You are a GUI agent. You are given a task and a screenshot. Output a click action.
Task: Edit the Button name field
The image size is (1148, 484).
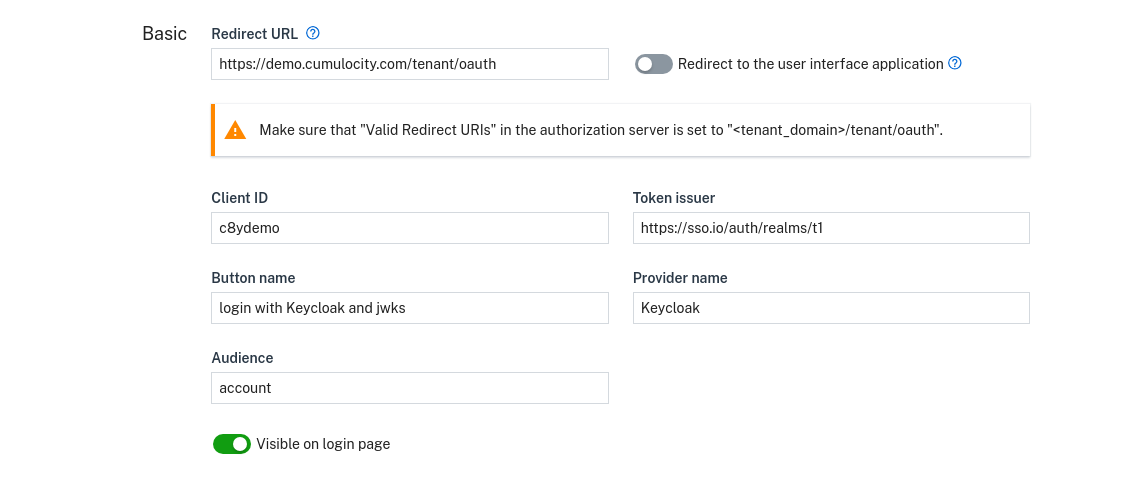(410, 308)
